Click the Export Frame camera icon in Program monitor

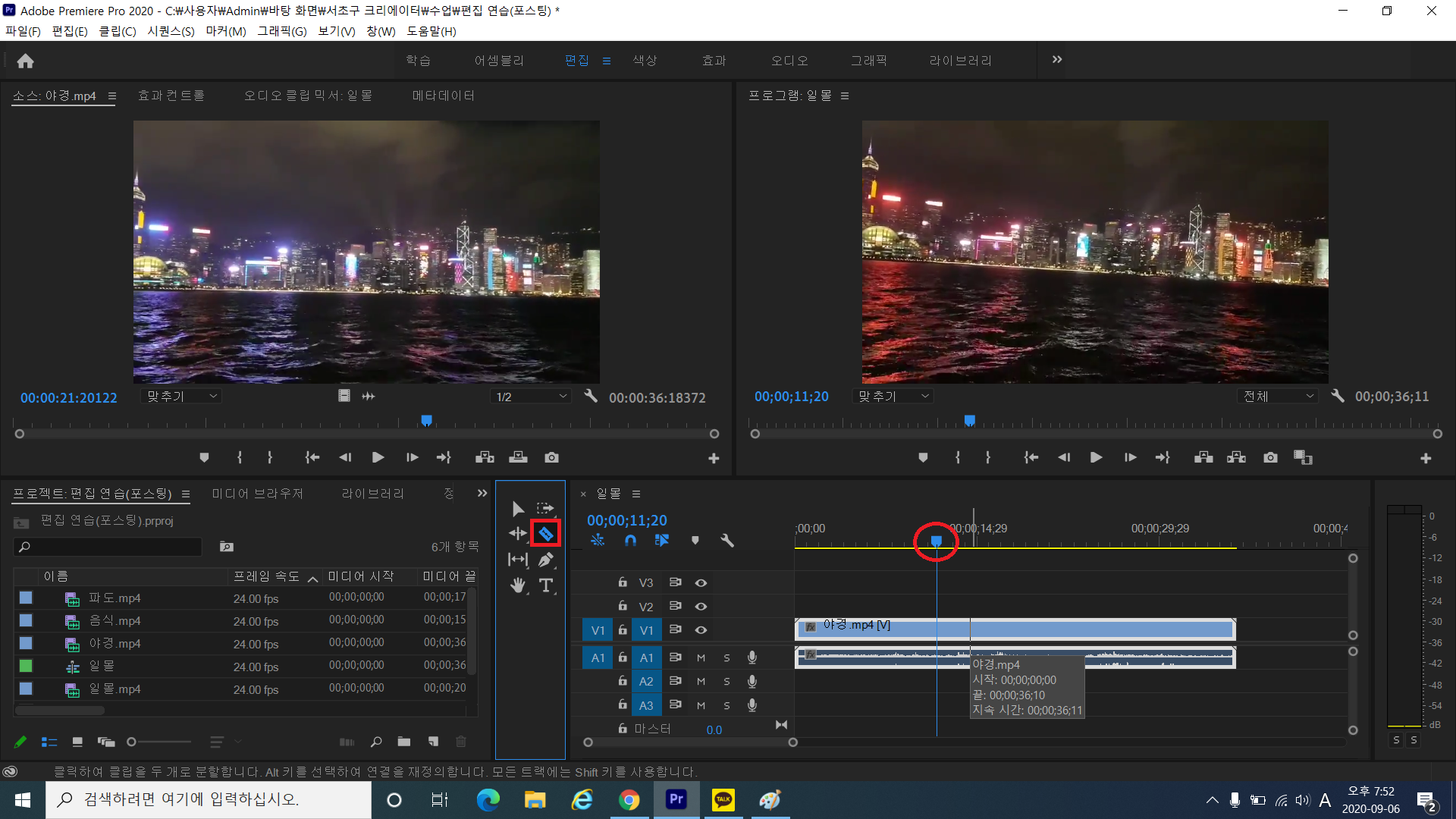1270,457
